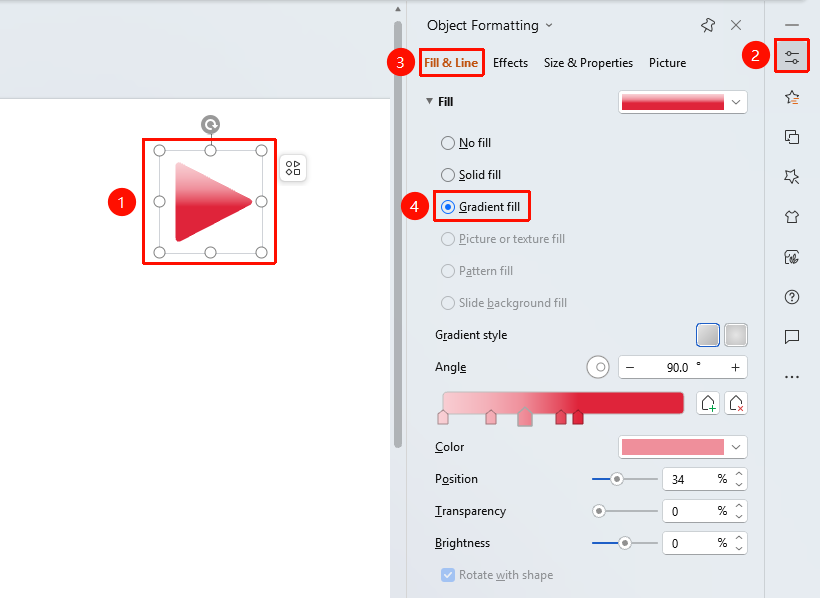Show more sidebar options via ellipsis

tap(792, 377)
